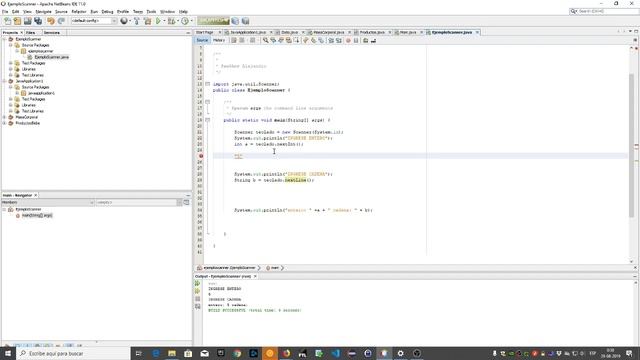The width and height of the screenshot is (640, 360).
Task: Expand the MasaCorporal project node
Action: pyautogui.click(x=4, y=117)
